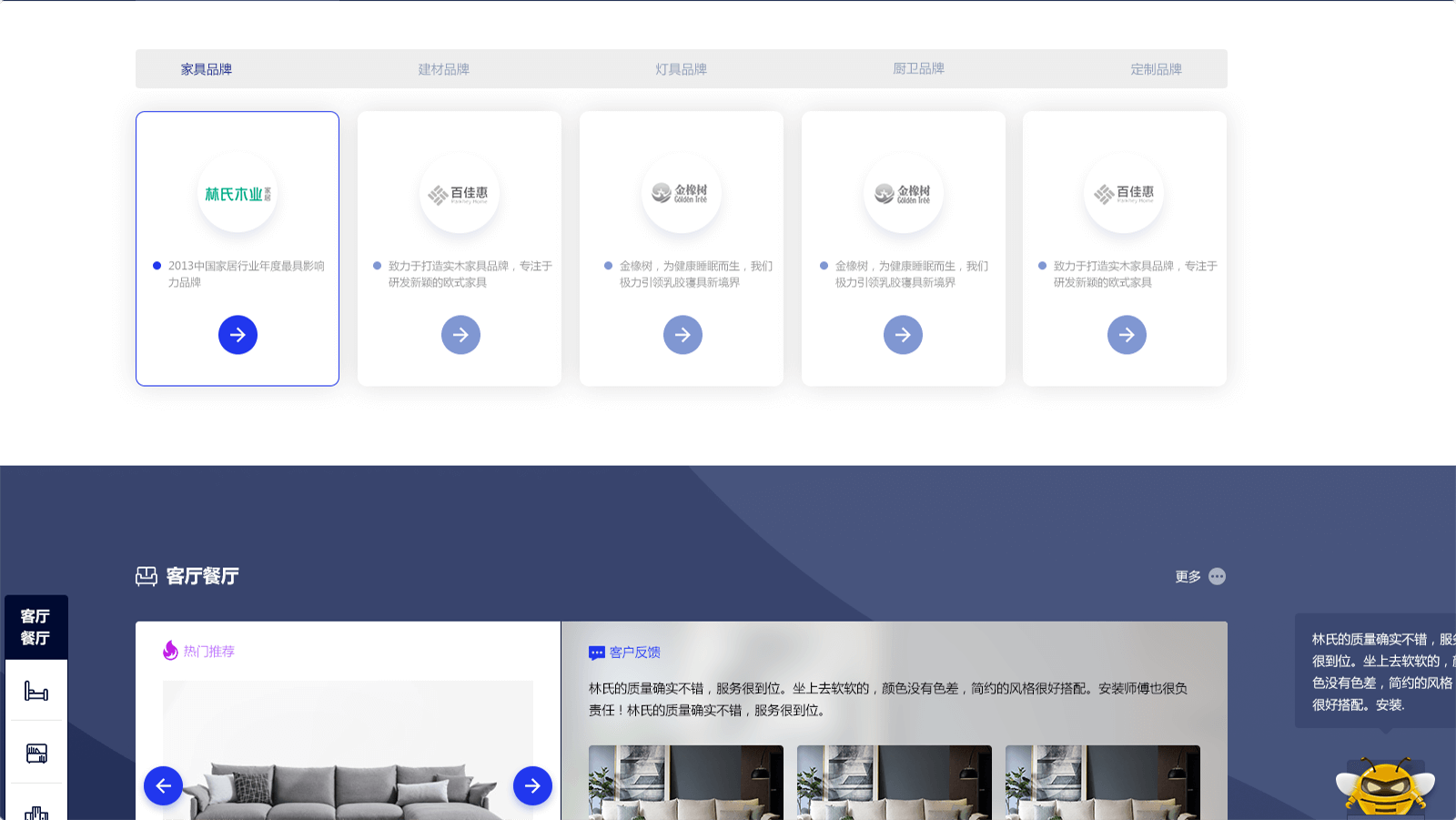Open the 灯具品牌 tab
This screenshot has height=820, width=1456.
coord(682,69)
